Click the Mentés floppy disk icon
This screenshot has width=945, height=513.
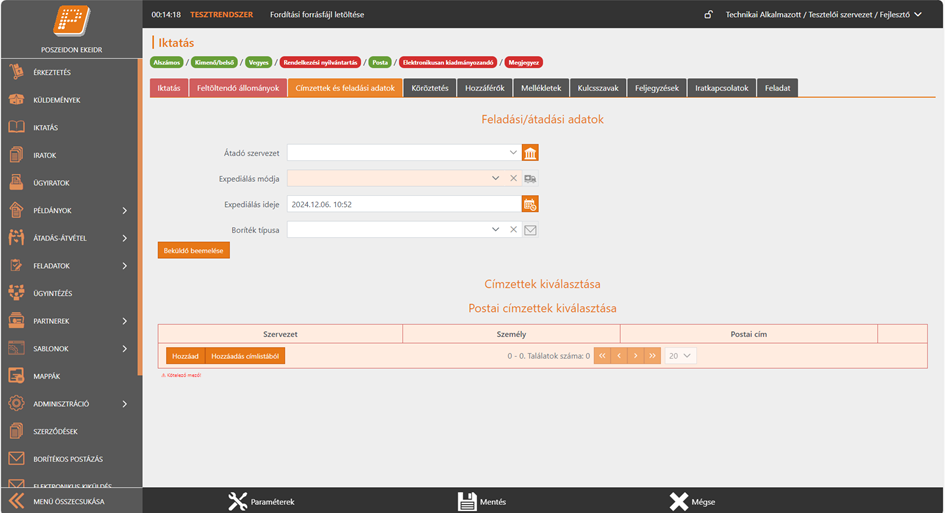coord(467,502)
